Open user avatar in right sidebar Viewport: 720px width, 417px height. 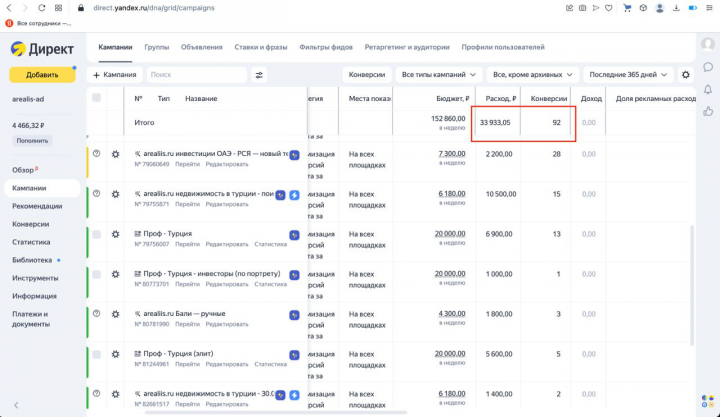pos(708,45)
